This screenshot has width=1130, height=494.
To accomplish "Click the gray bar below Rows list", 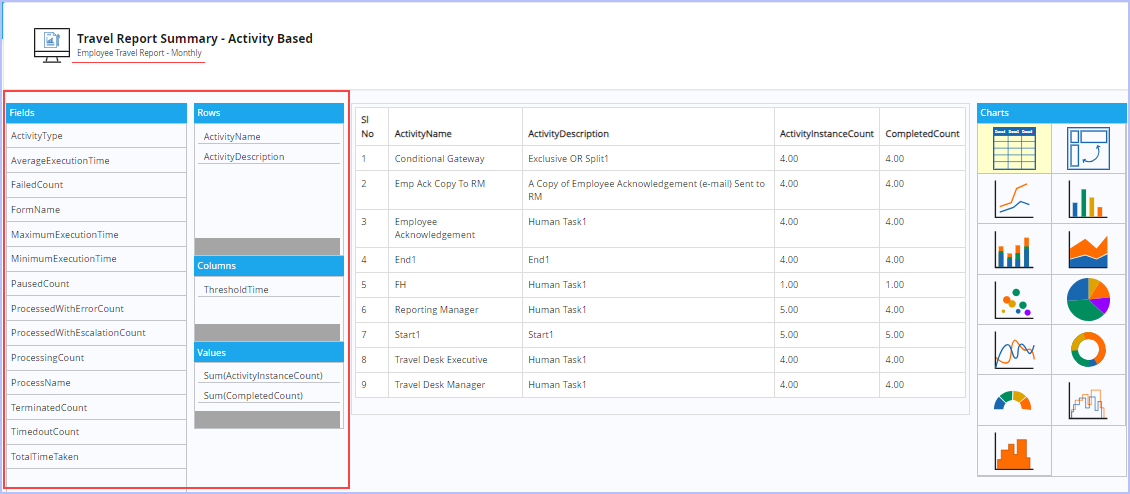I will click(267, 247).
